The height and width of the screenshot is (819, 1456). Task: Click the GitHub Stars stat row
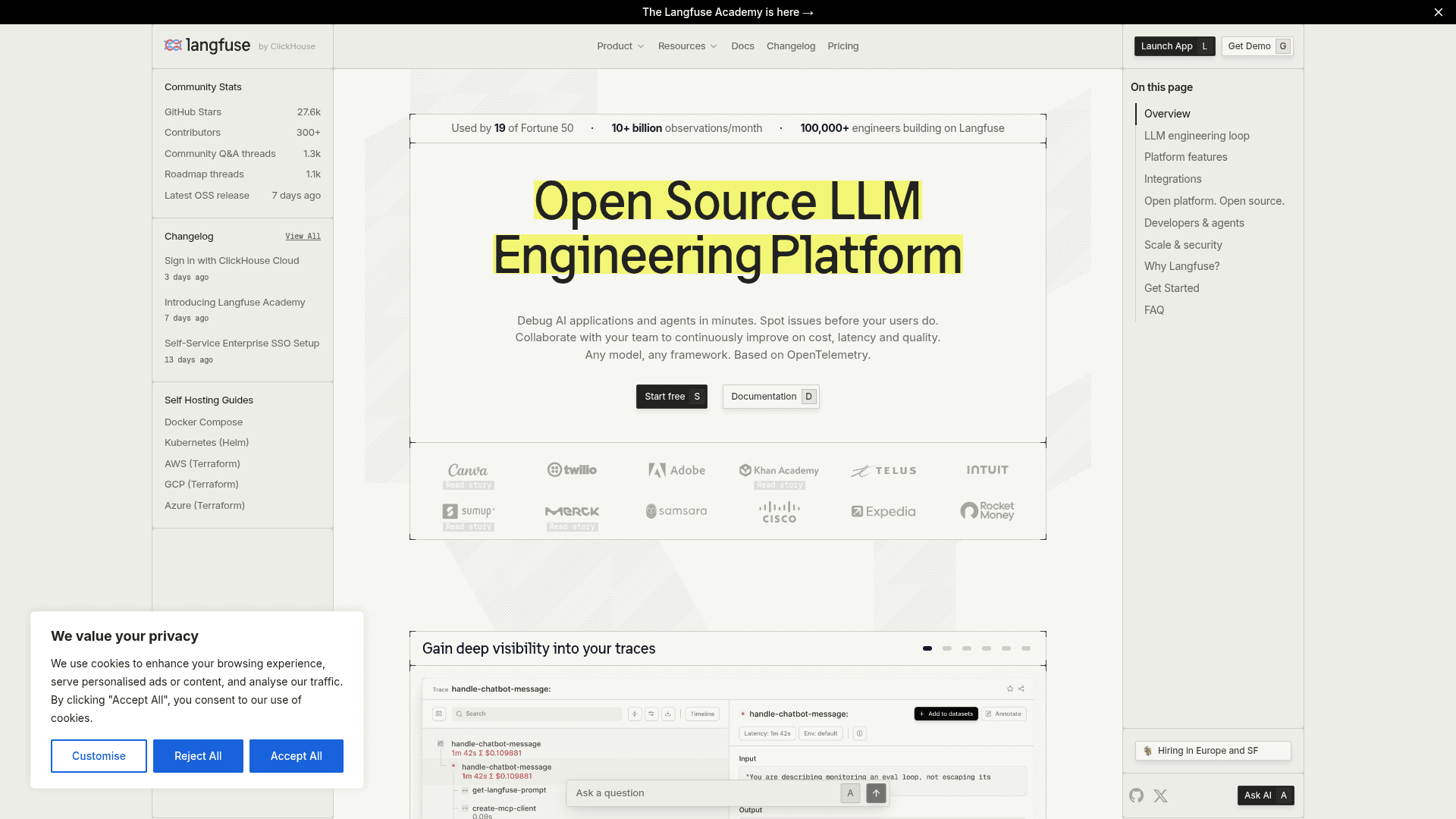pyautogui.click(x=243, y=112)
